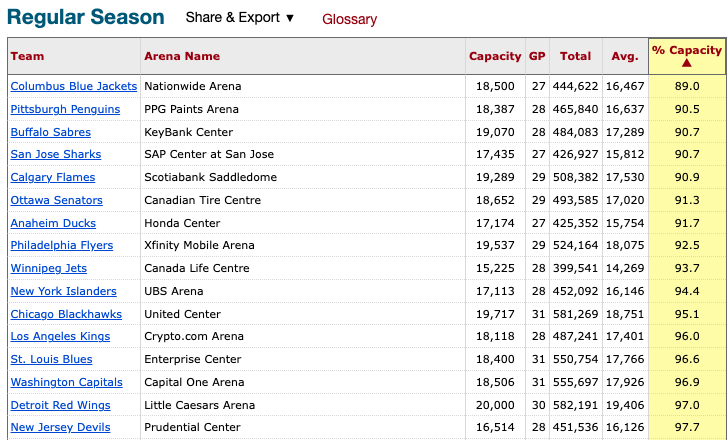Sort by GP column header
The width and height of the screenshot is (728, 440).
pos(537,56)
